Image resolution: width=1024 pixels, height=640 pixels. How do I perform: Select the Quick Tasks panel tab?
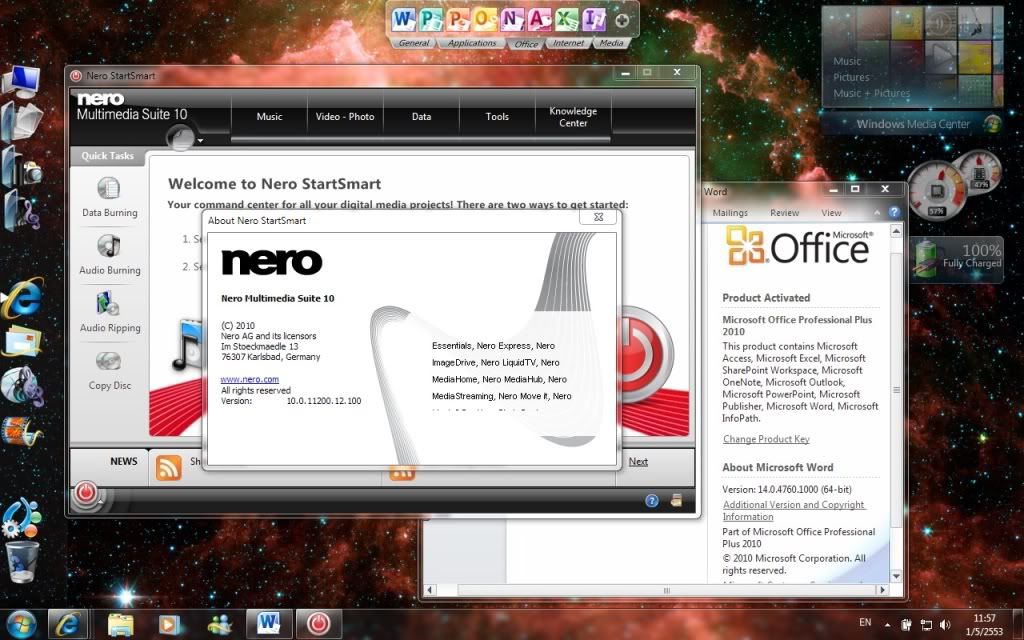108,155
